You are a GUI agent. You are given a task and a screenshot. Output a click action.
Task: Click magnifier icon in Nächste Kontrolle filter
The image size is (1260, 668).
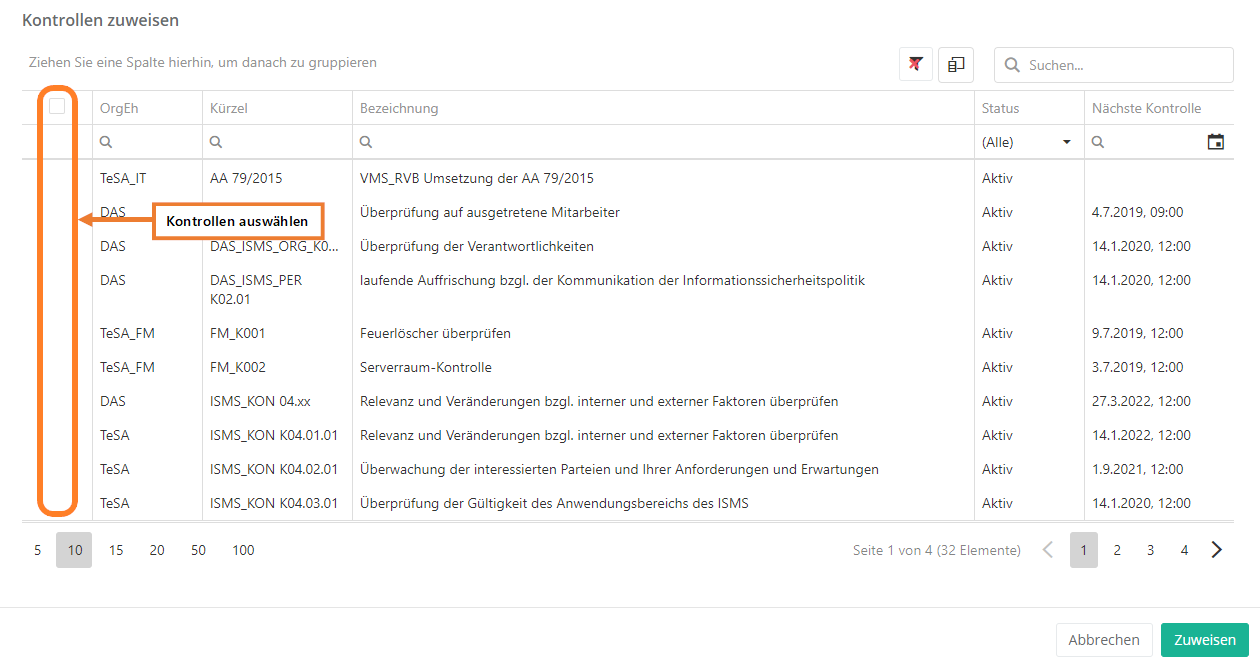pyautogui.click(x=1098, y=142)
